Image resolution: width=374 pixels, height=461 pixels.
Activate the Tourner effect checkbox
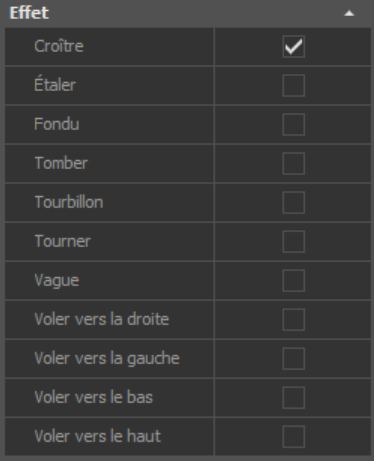[x=293, y=241]
